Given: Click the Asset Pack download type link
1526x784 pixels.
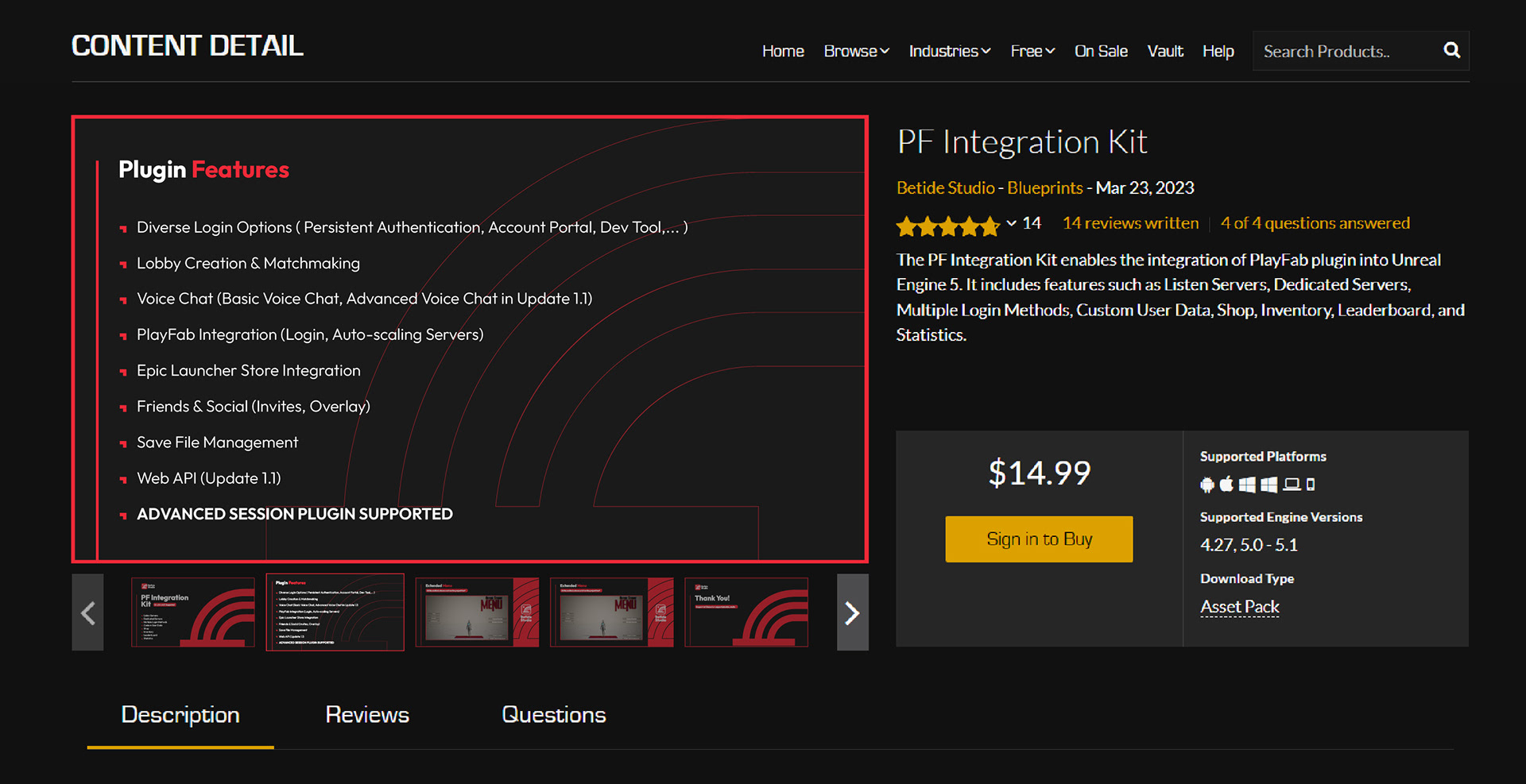Looking at the screenshot, I should [1240, 607].
